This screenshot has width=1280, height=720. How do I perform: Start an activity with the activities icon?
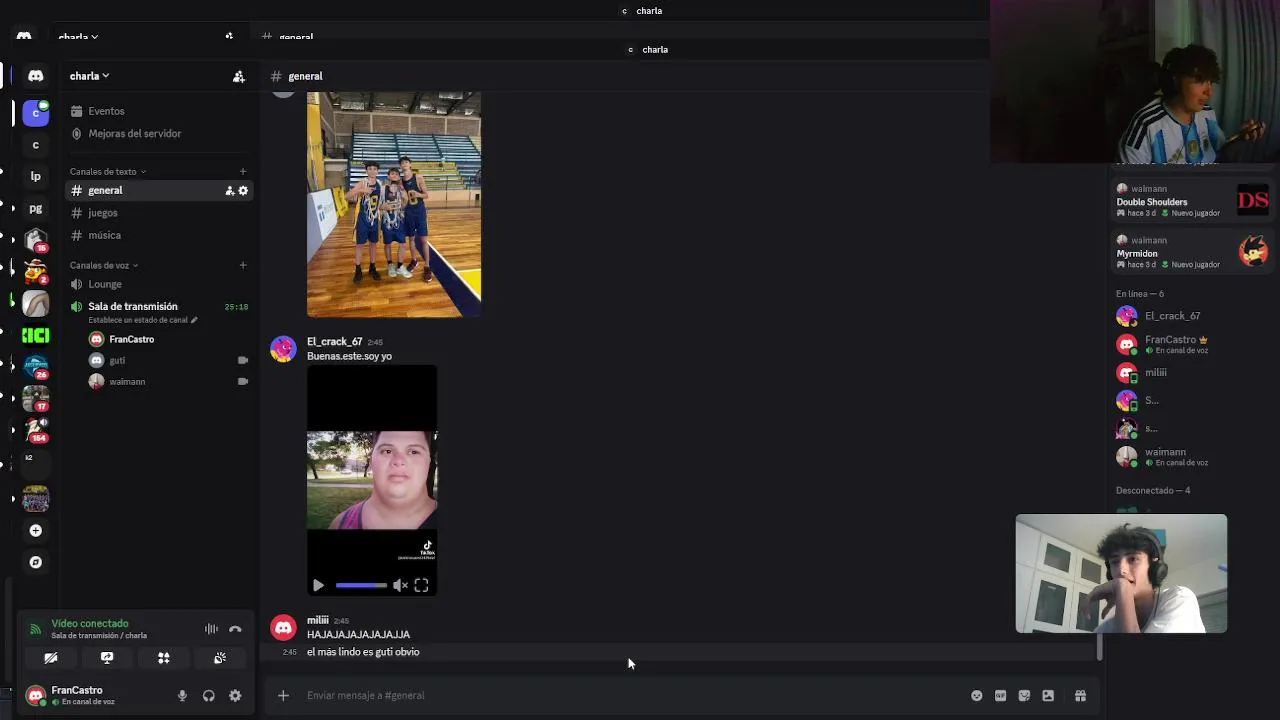tap(164, 657)
